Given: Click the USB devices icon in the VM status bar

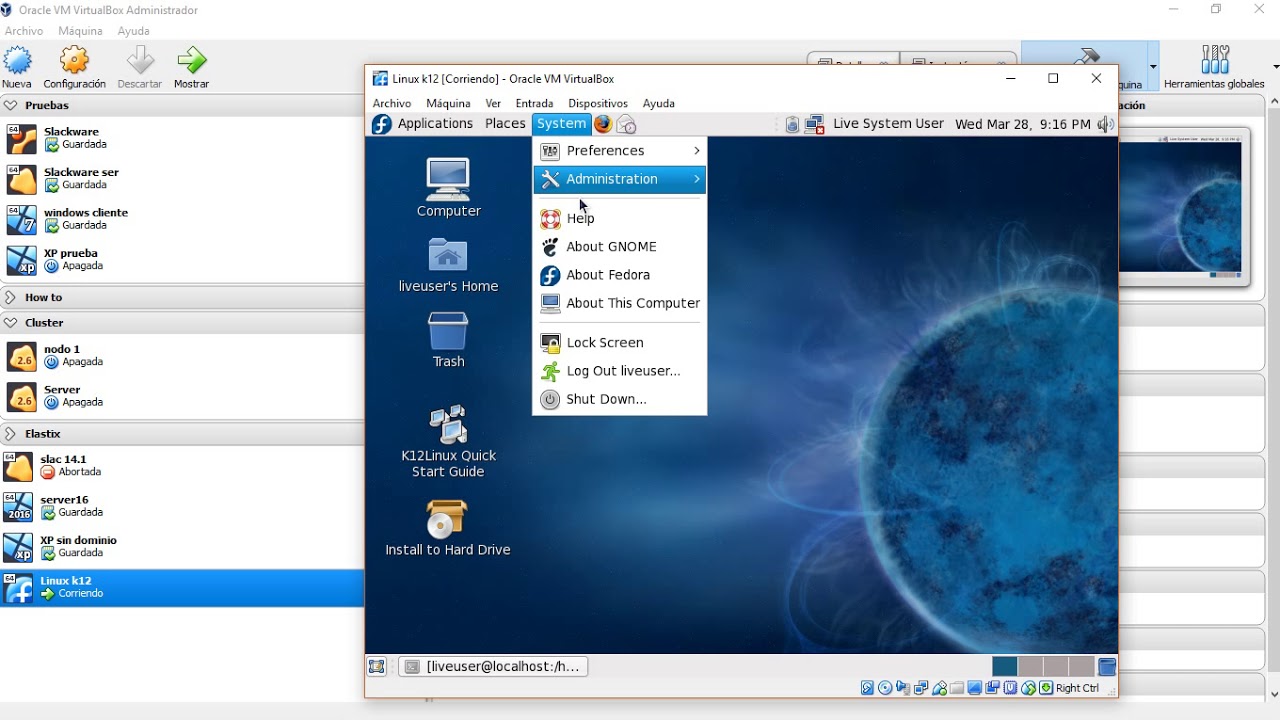Looking at the screenshot, I should coord(939,688).
